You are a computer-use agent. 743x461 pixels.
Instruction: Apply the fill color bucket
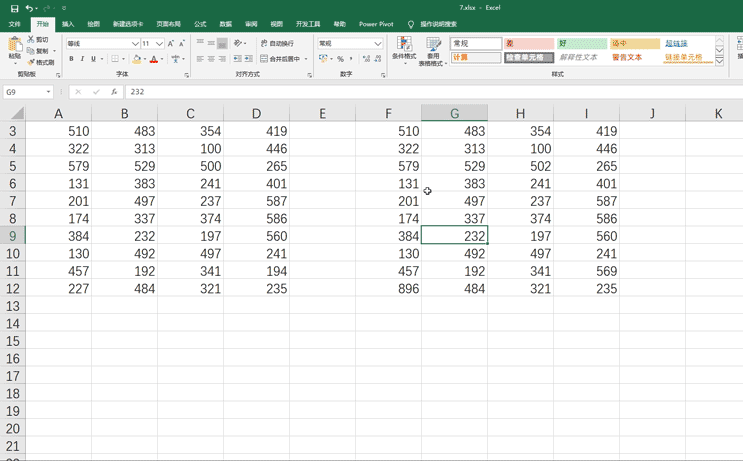(x=137, y=59)
